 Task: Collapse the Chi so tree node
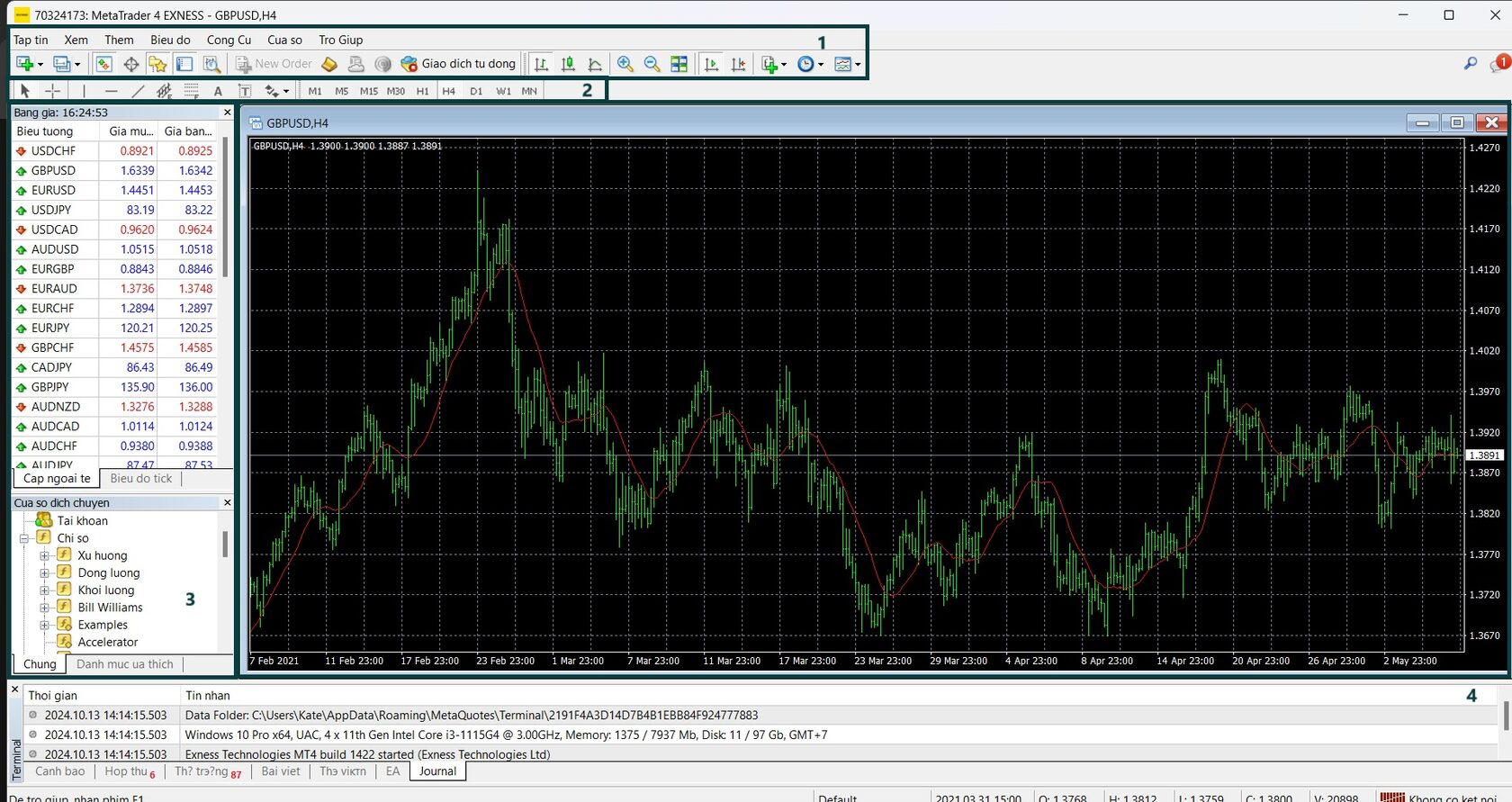[24, 538]
